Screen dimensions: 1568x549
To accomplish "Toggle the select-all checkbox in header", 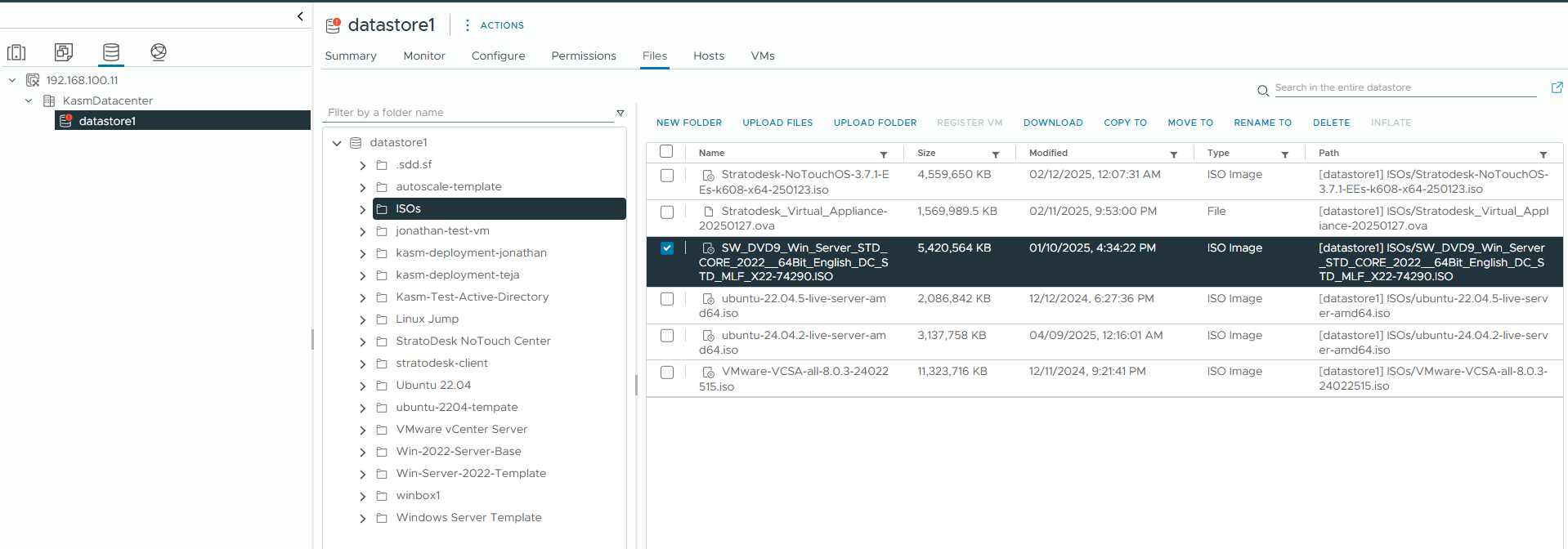I will [666, 152].
